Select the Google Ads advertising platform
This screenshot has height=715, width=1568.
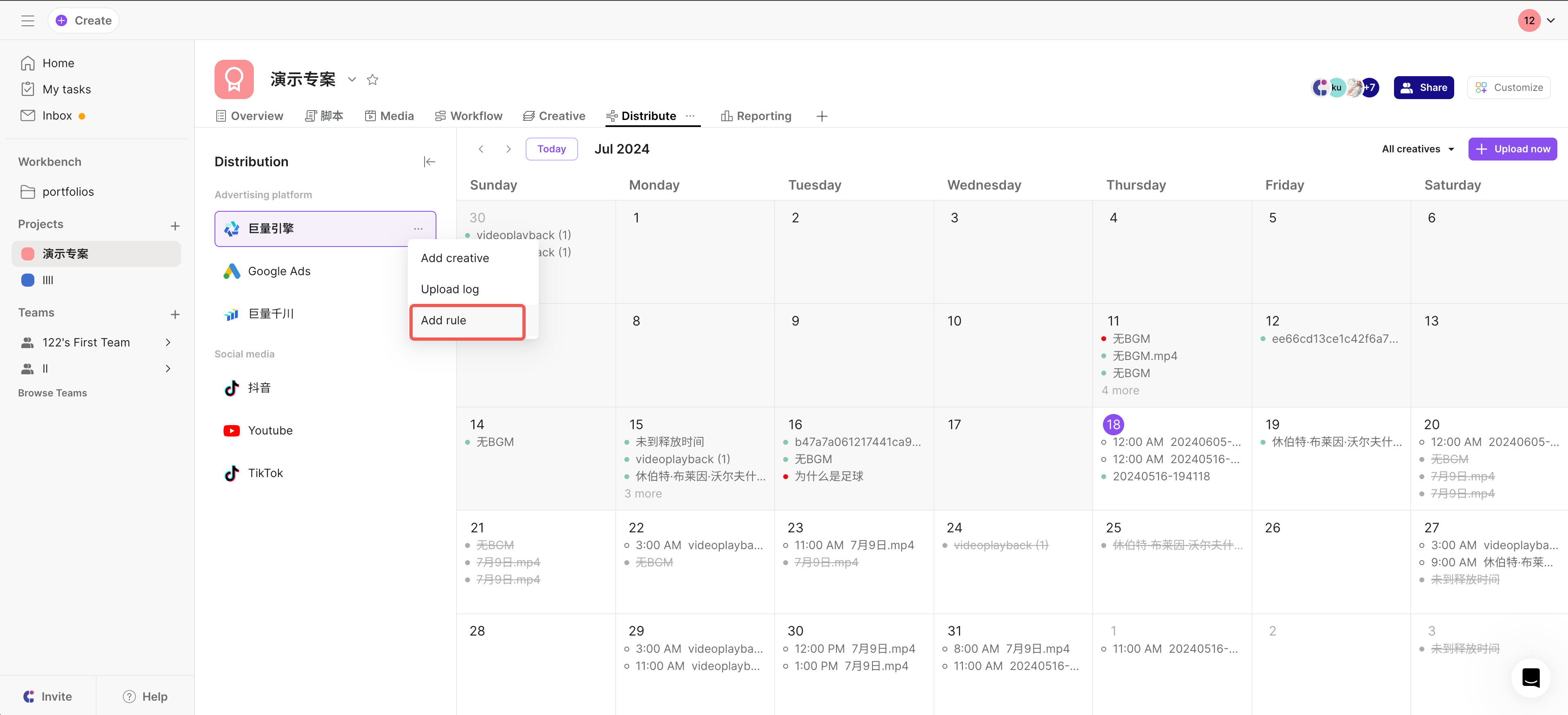tap(279, 271)
